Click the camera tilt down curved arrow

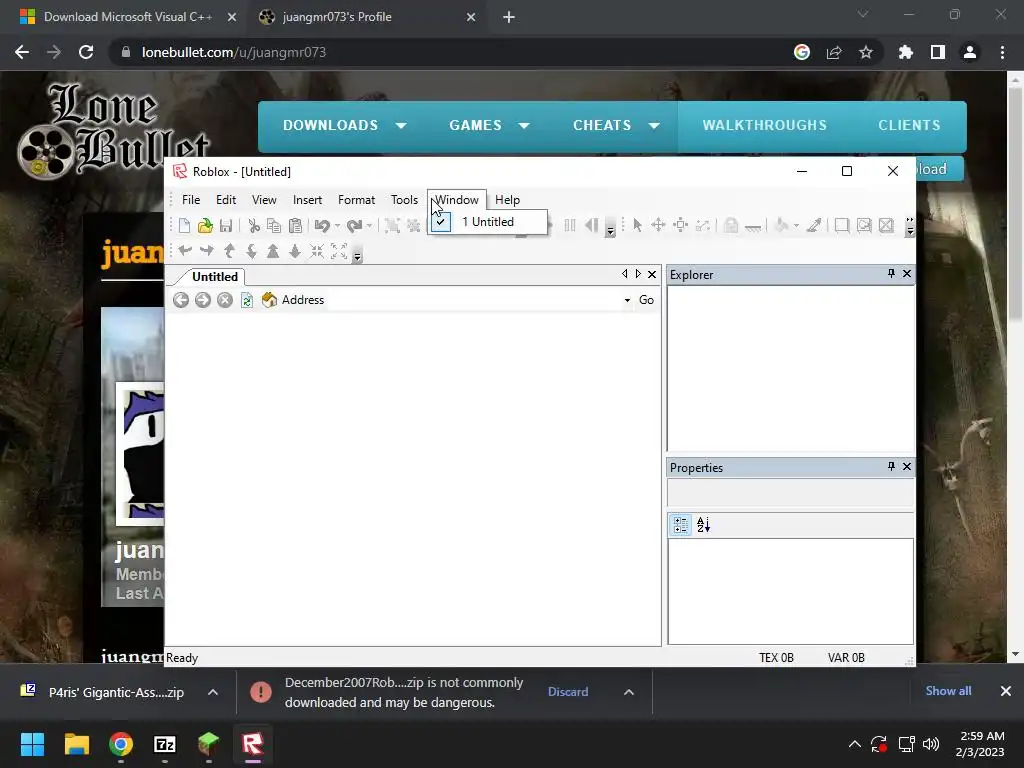(251, 251)
